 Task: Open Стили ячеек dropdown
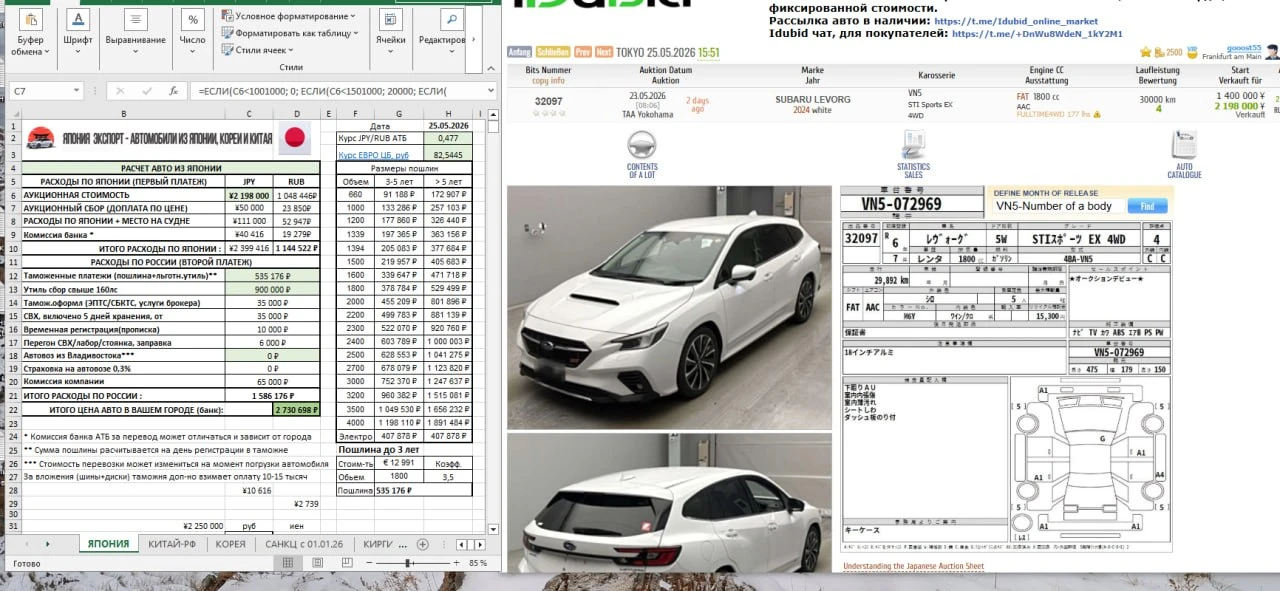pyautogui.click(x=258, y=49)
